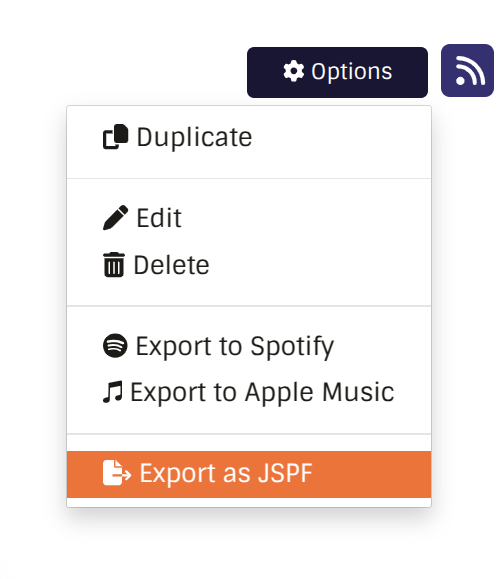This screenshot has width=499, height=579.
Task: Click the orange highlighted menu row
Action: (249, 474)
